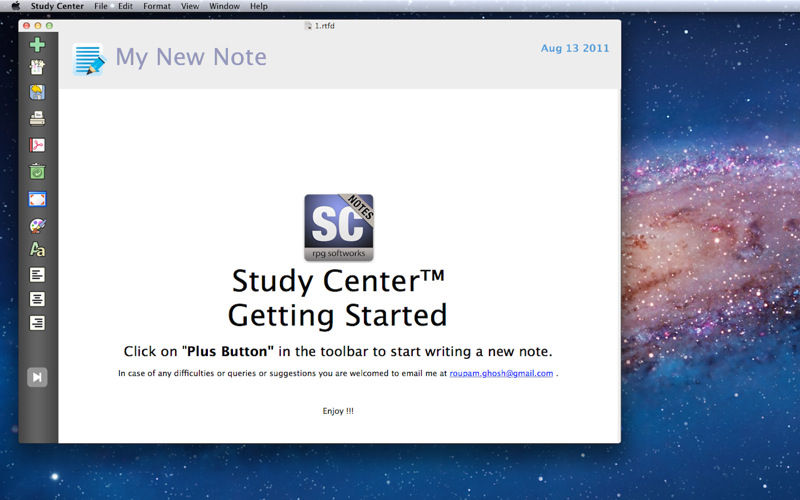The height and width of the screenshot is (500, 800).
Task: Open the Study Center application menu
Action: pos(57,6)
